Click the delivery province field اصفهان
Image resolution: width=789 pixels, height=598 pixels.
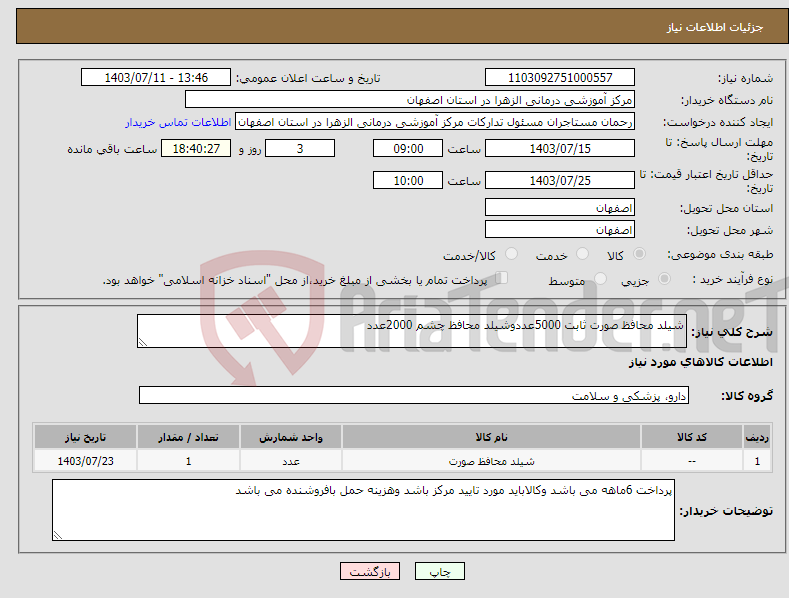[x=560, y=207]
